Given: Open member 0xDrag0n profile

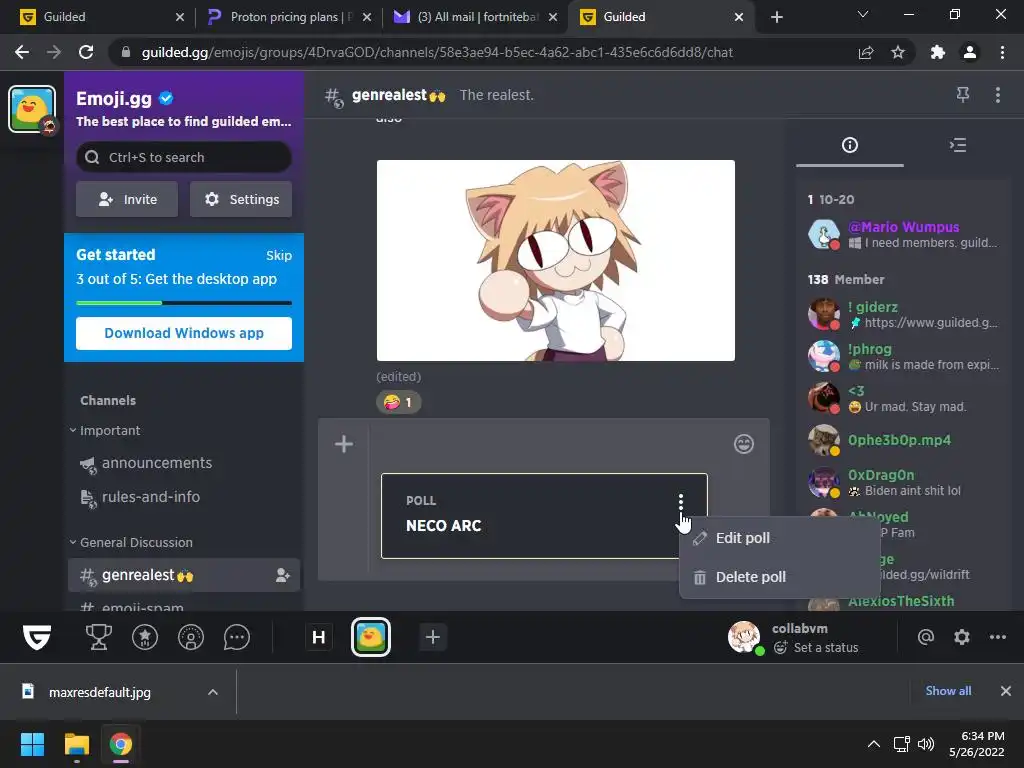Looking at the screenshot, I should click(x=903, y=482).
